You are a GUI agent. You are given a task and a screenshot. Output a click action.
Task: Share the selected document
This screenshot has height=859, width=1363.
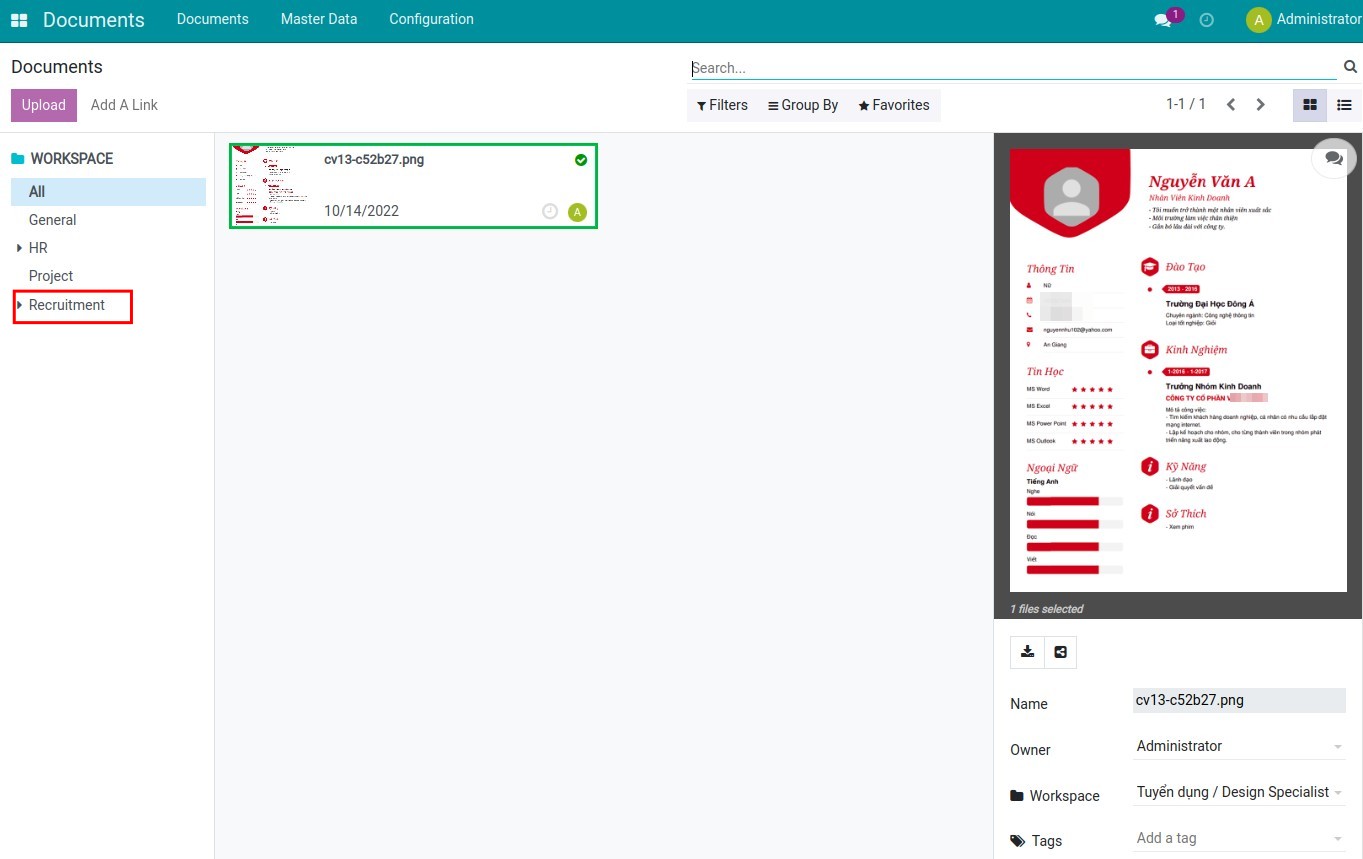[1060, 652]
